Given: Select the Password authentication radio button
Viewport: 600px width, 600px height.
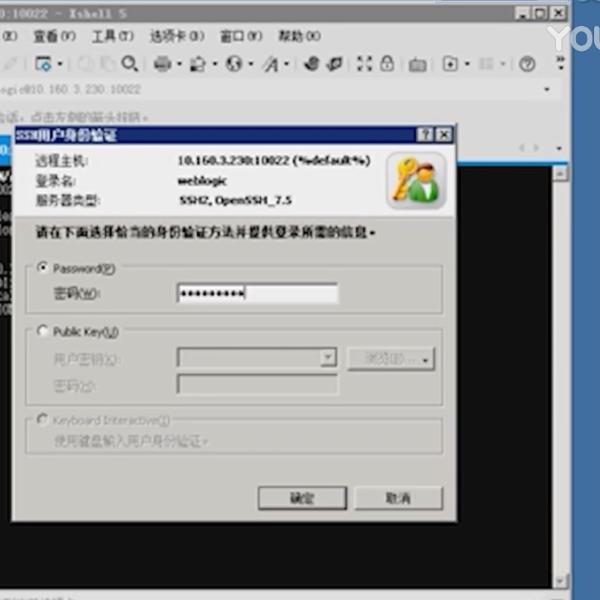Looking at the screenshot, I should point(42,268).
